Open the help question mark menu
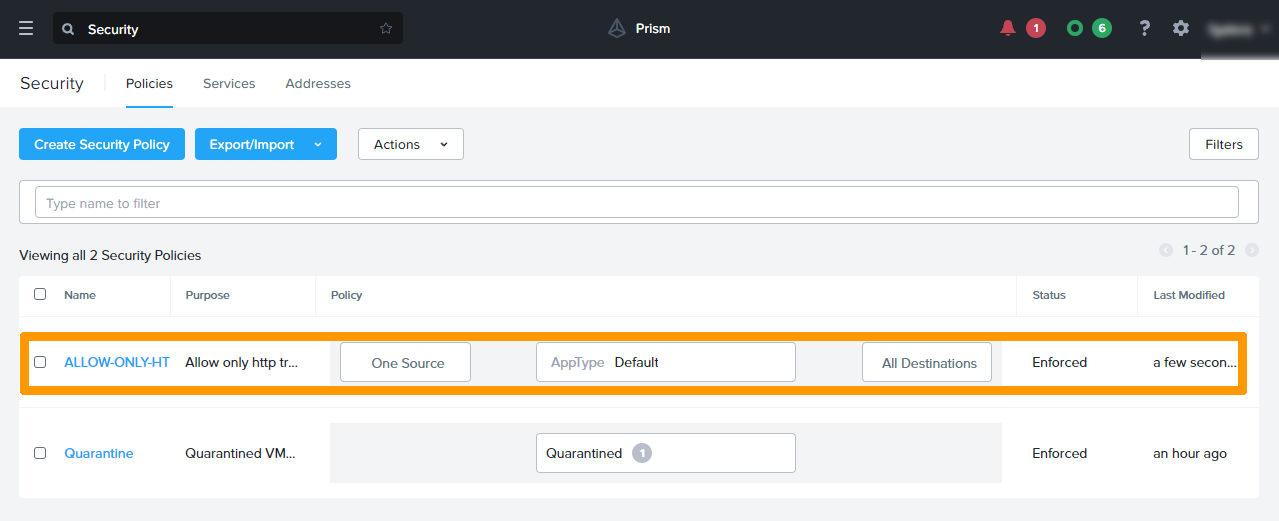Viewport: 1279px width, 521px height. pyautogui.click(x=1145, y=28)
